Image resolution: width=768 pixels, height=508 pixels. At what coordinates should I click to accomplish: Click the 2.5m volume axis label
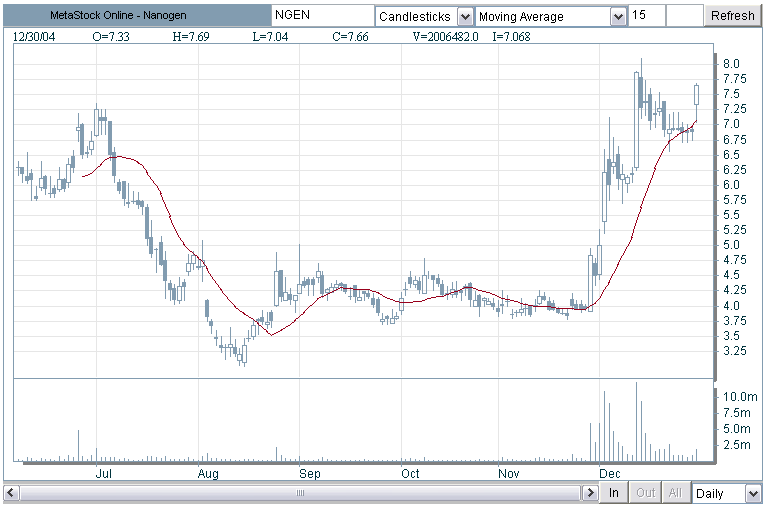tap(737, 445)
